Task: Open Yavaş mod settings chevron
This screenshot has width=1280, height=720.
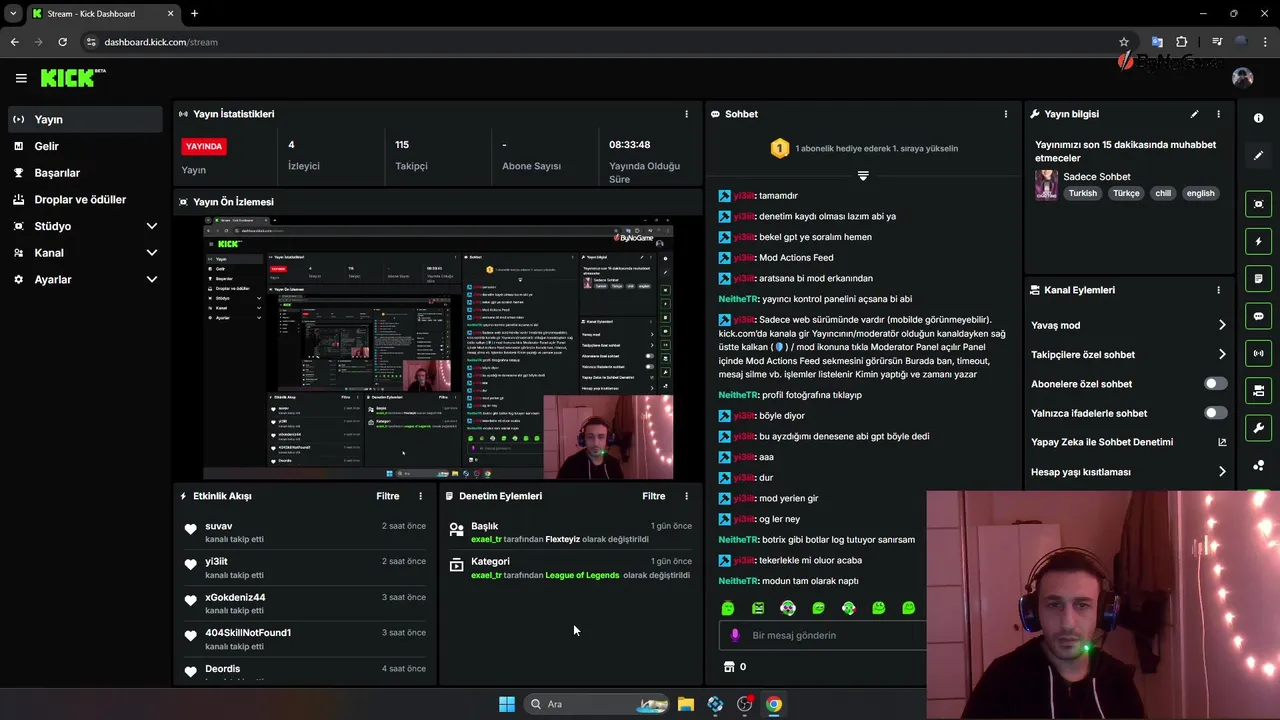Action: (x=1222, y=325)
